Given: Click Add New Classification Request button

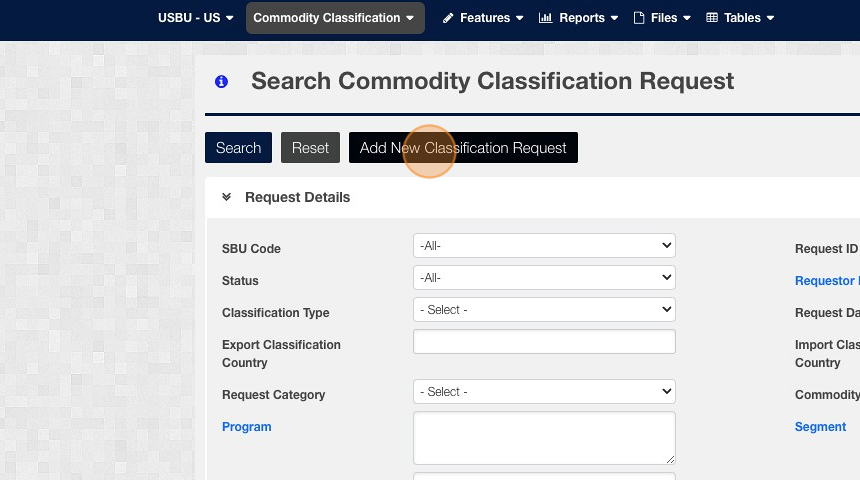Looking at the screenshot, I should pos(463,148).
